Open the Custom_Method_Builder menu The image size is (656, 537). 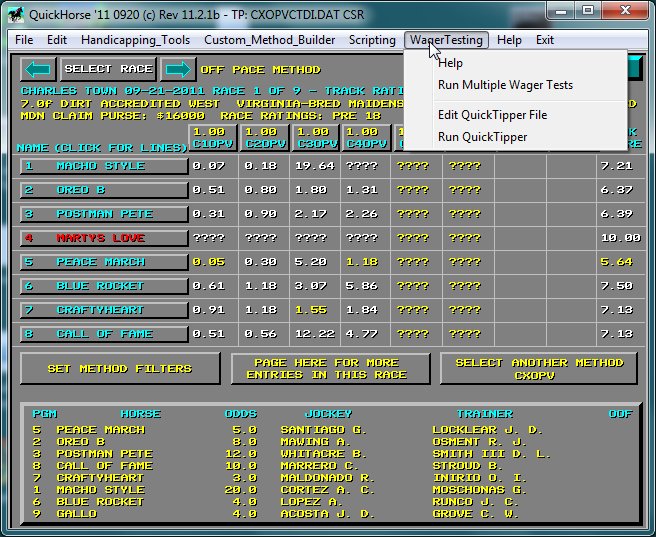tap(270, 40)
